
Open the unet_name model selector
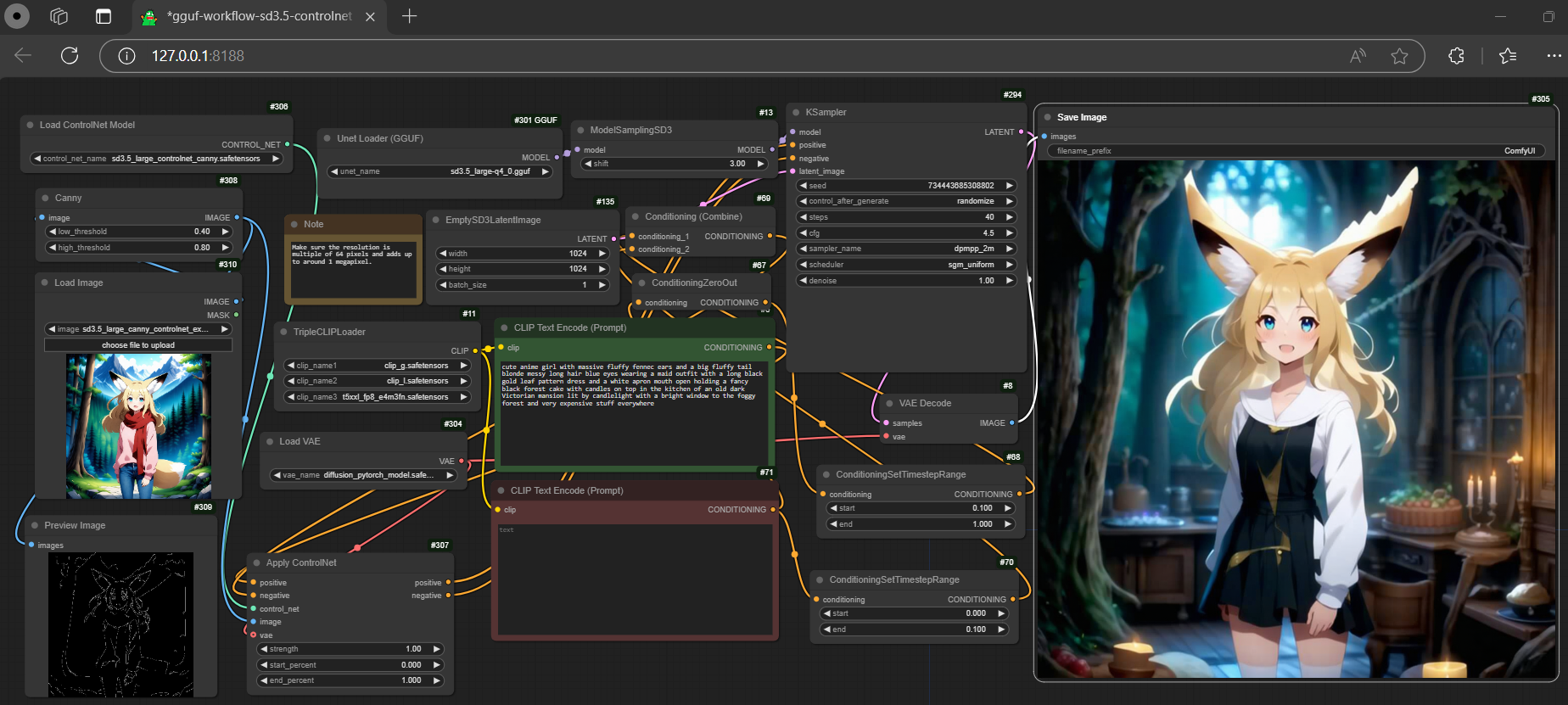tap(441, 171)
